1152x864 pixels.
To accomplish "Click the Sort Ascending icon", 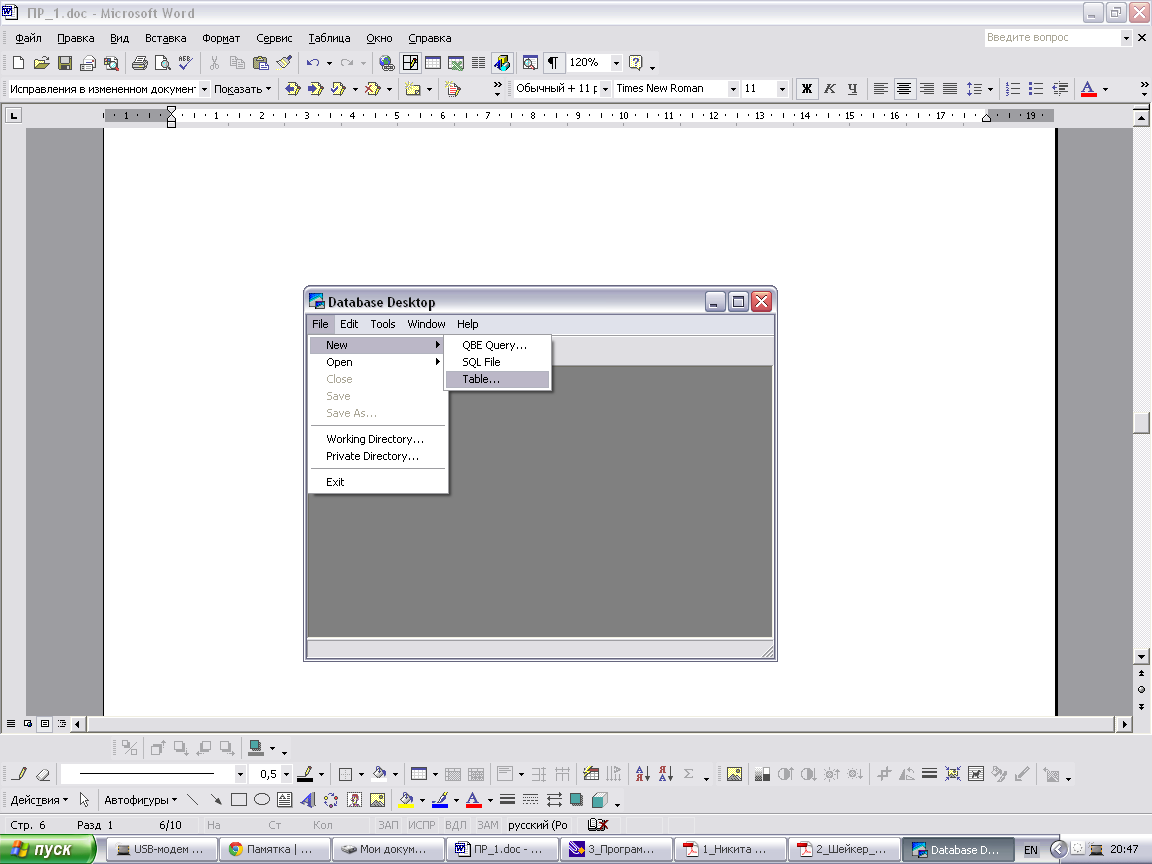I will [x=643, y=774].
